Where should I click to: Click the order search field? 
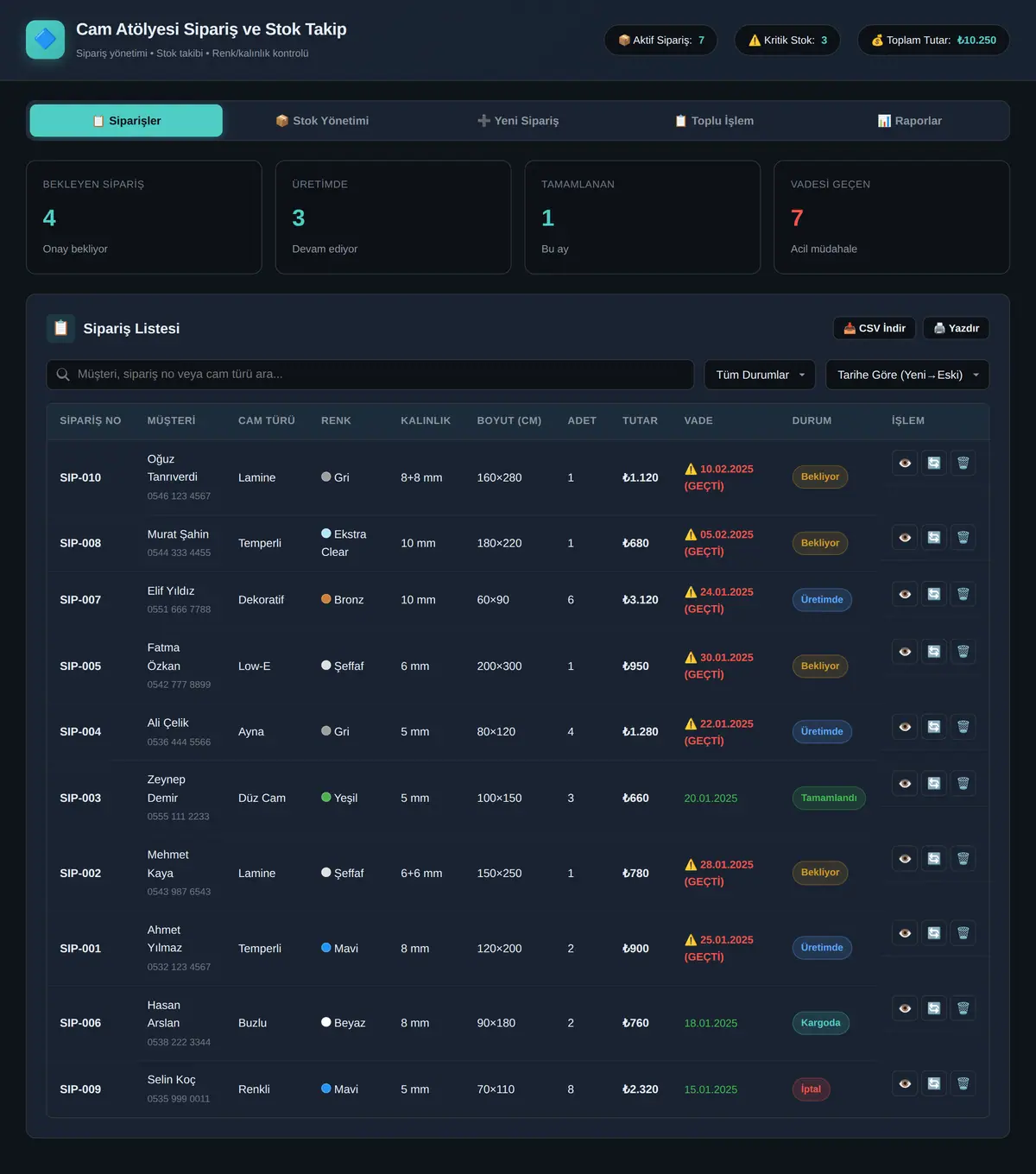pos(370,375)
